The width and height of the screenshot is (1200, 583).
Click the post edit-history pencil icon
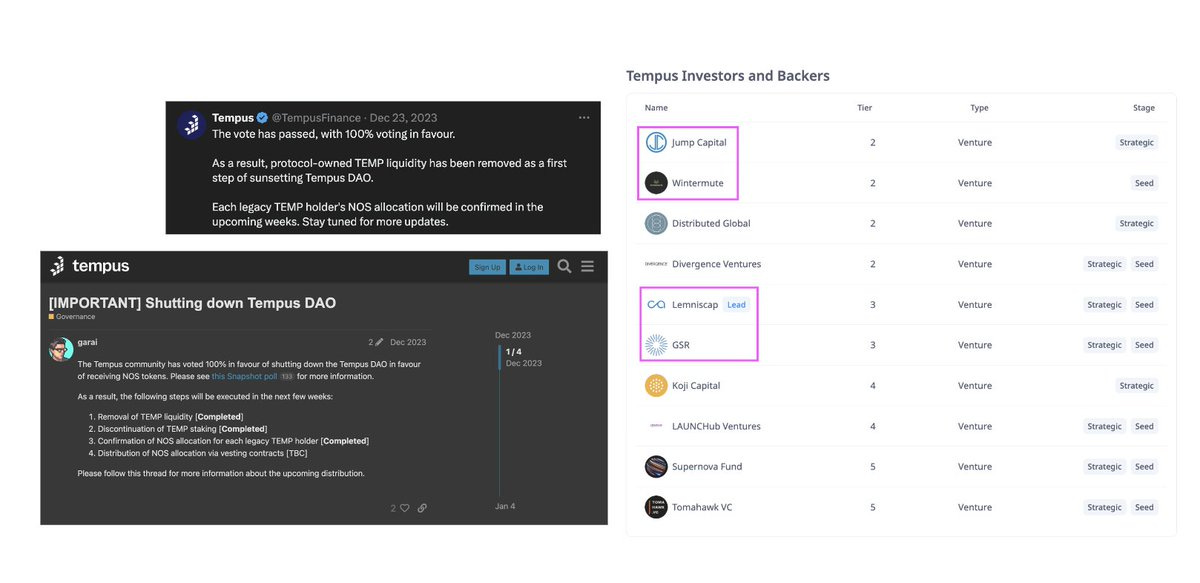tap(379, 342)
